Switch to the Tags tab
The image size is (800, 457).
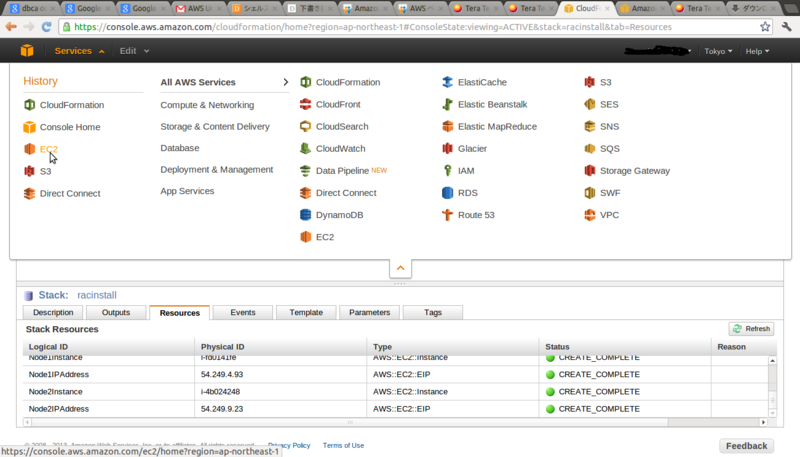[433, 312]
